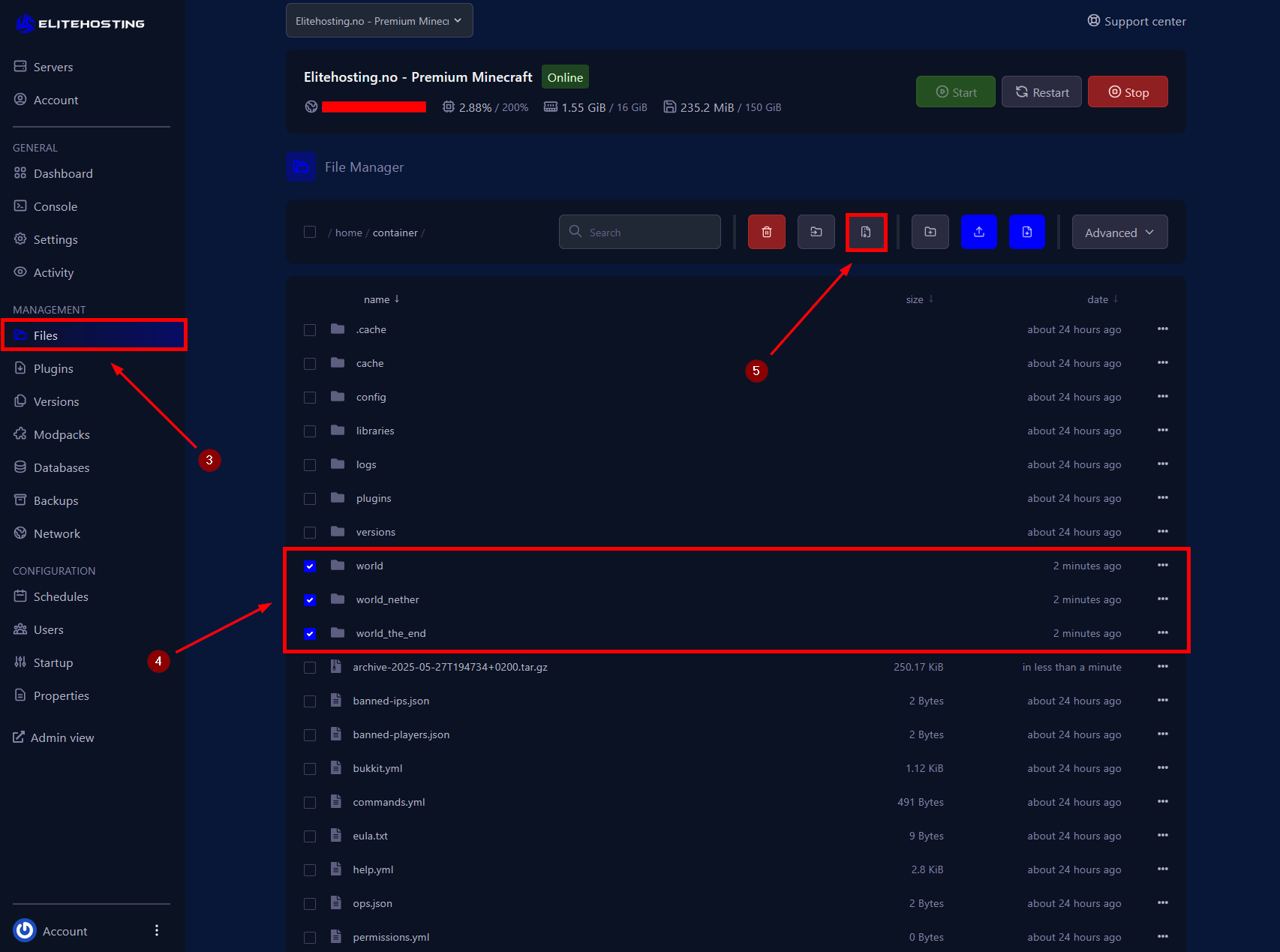Click the Account avatar icon at bottom
Screen dimensions: 1280x952
pos(25,930)
